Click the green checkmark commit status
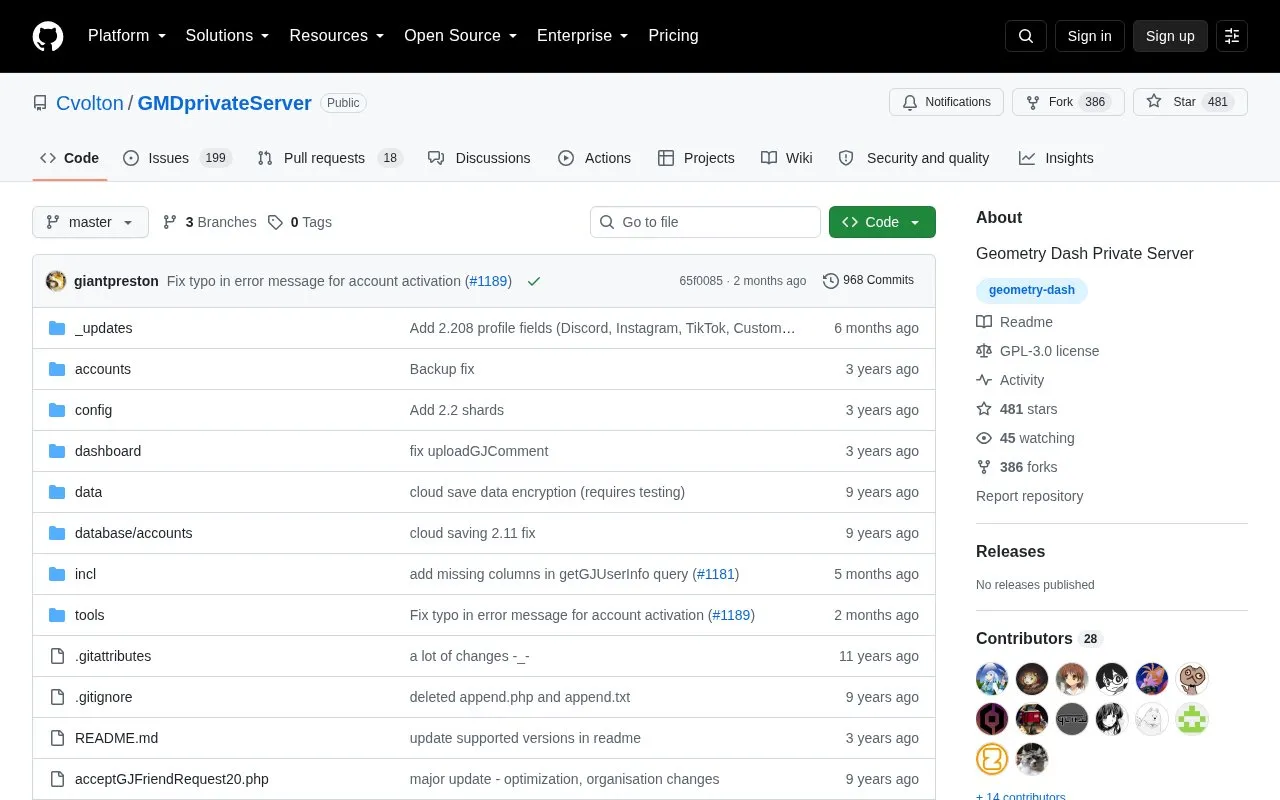 [x=534, y=281]
